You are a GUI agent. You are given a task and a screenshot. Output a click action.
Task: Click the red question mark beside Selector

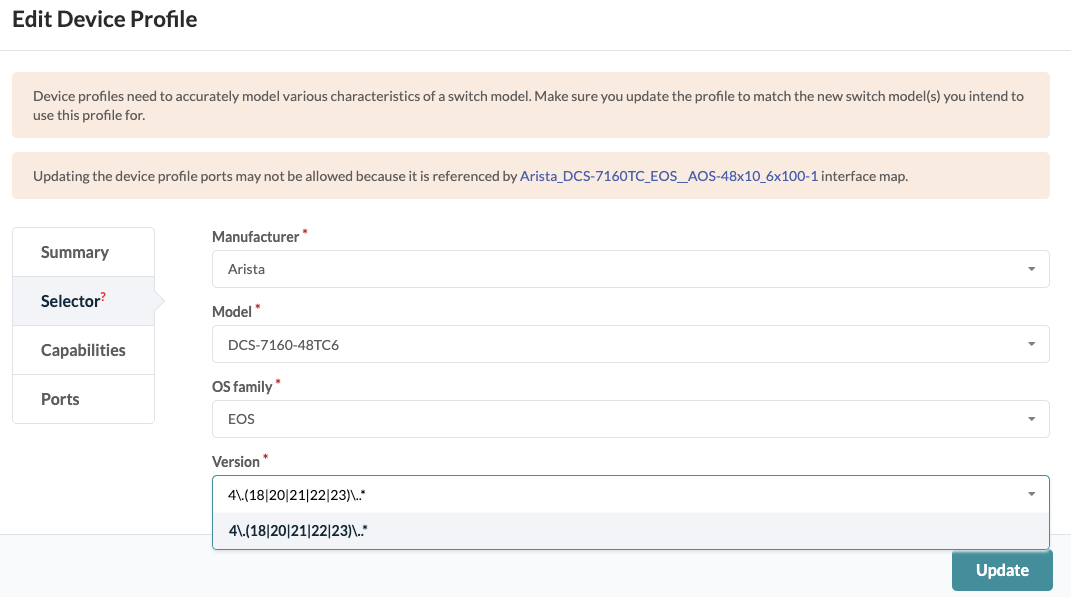tap(104, 294)
